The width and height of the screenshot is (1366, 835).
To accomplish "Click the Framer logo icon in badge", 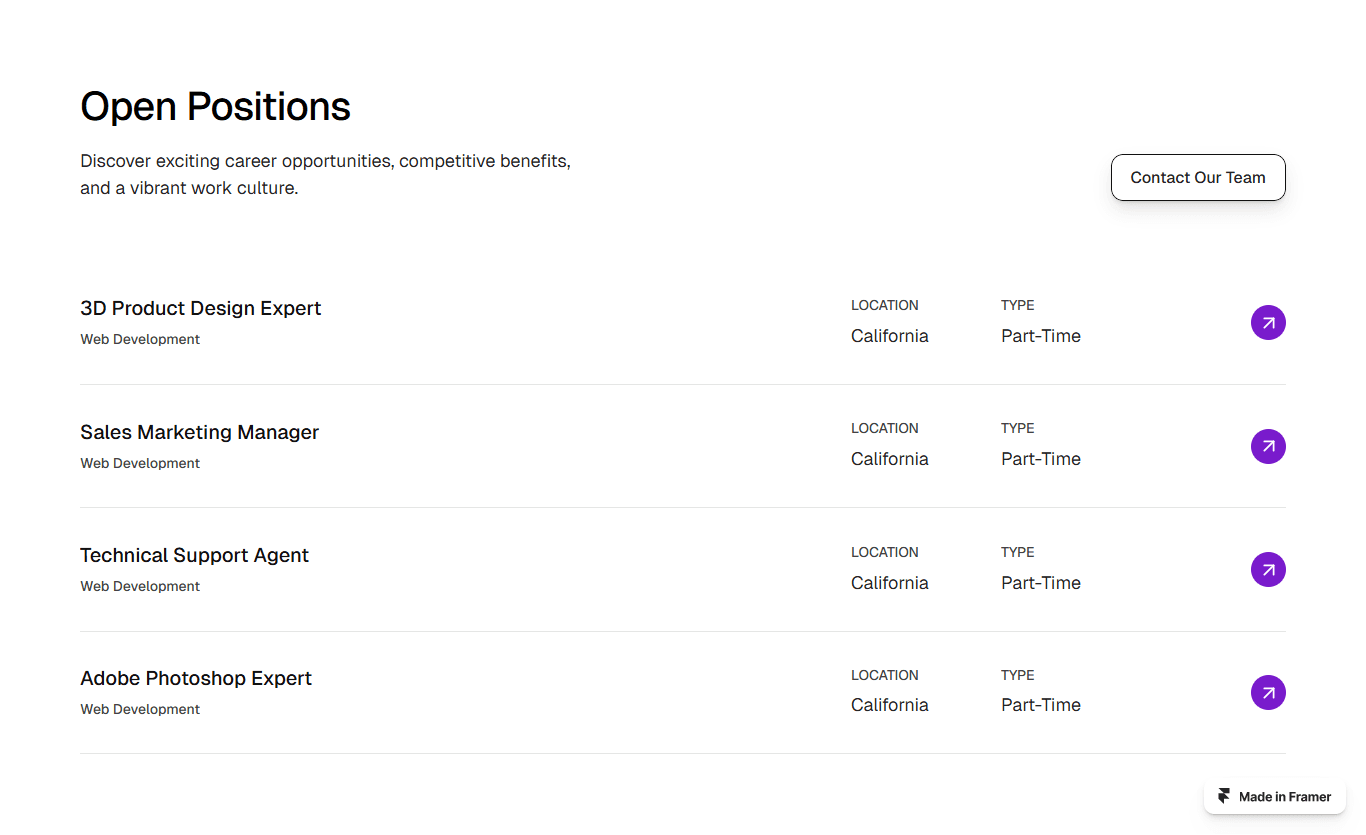I will point(1224,797).
